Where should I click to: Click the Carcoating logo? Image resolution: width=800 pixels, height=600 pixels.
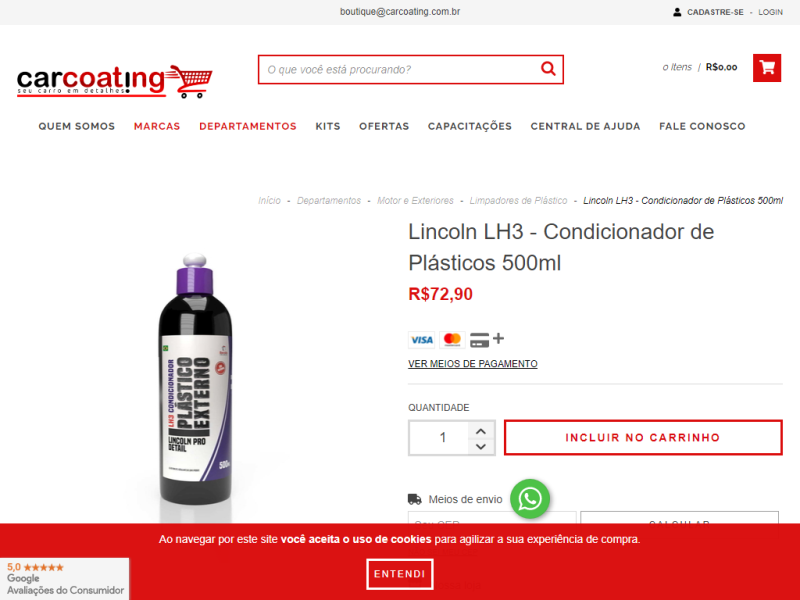tap(115, 81)
